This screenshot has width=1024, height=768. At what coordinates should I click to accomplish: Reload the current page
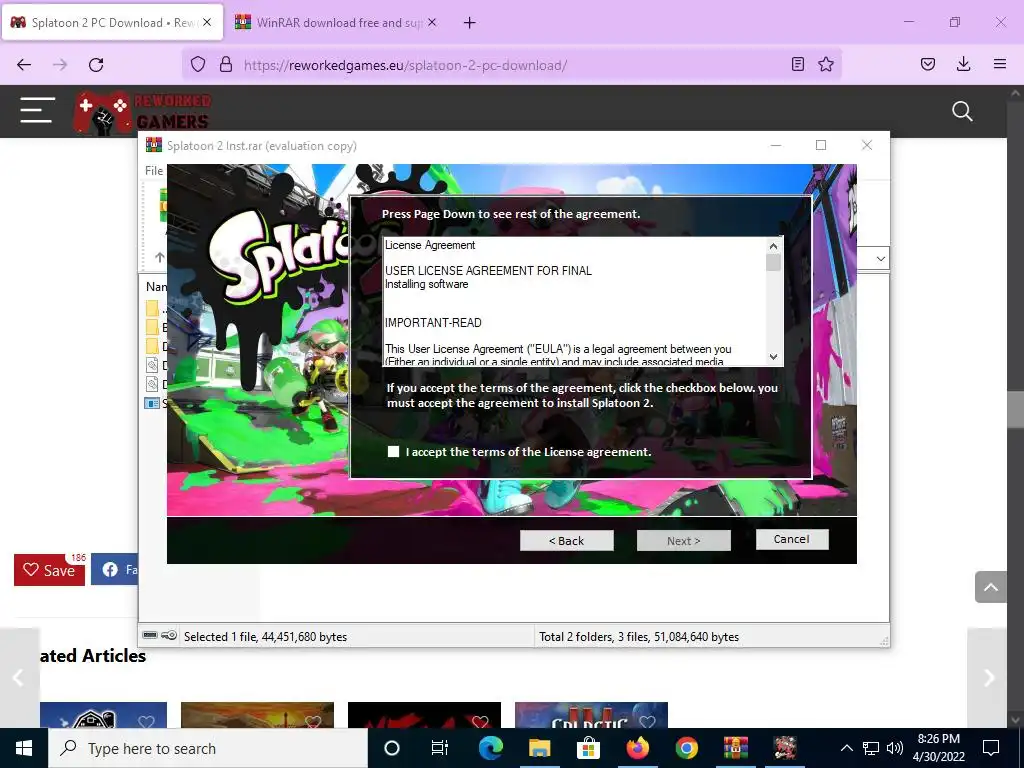tap(96, 65)
